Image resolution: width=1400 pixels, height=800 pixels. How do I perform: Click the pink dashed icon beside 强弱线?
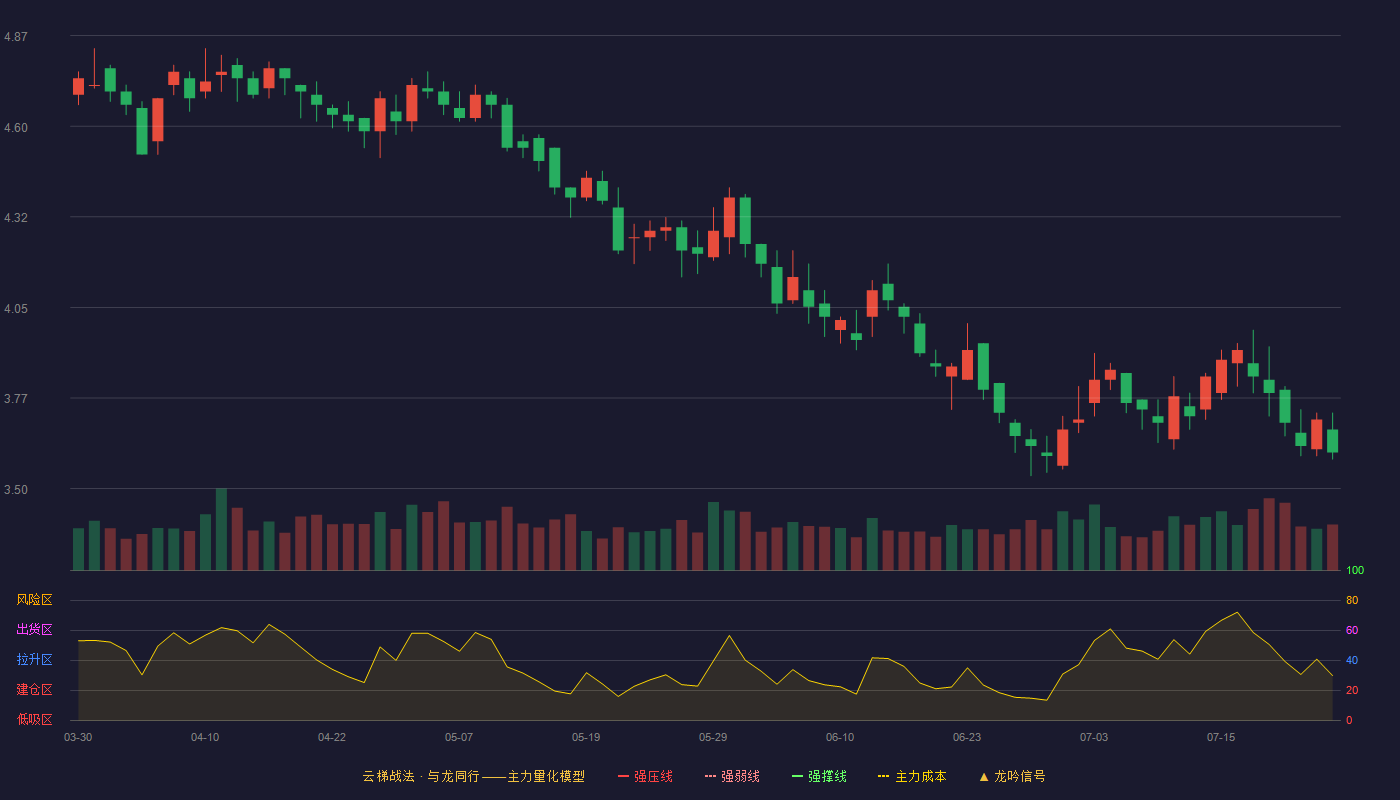pyautogui.click(x=710, y=776)
